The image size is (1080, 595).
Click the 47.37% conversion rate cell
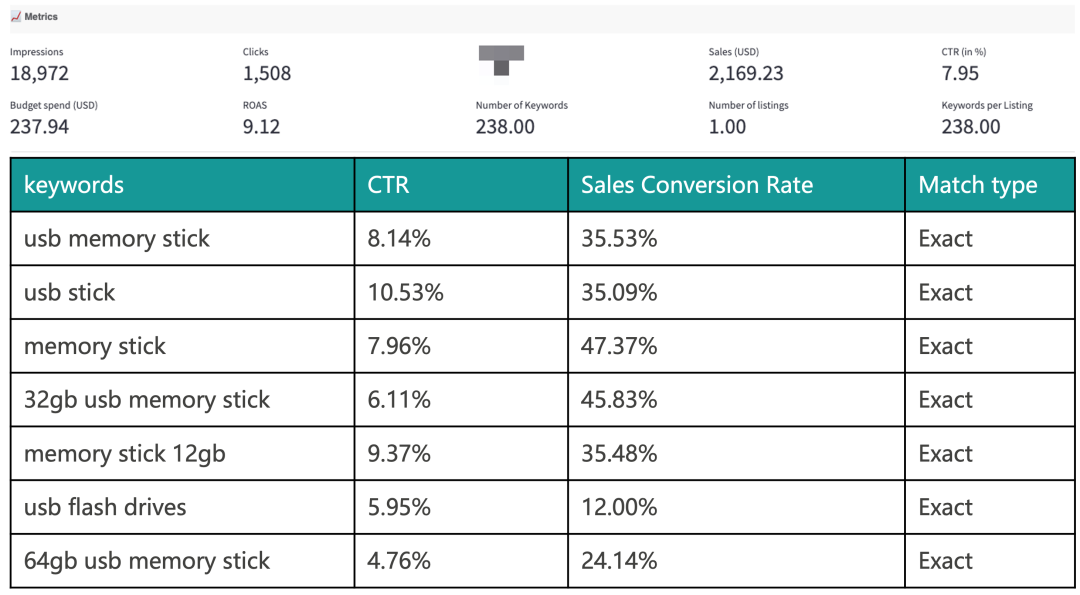click(619, 346)
